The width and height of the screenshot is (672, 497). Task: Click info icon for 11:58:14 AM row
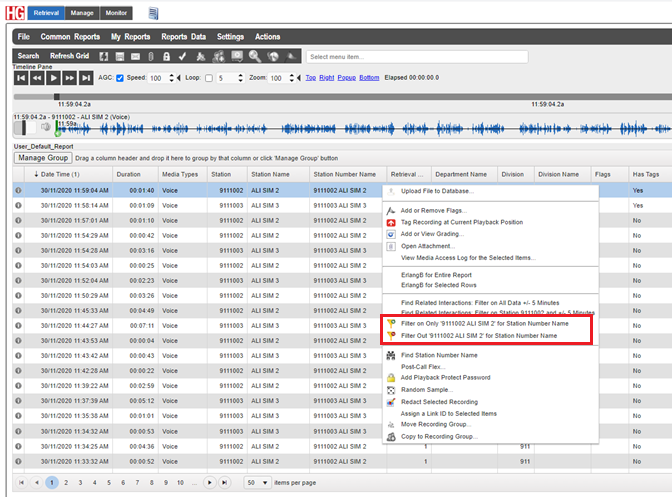pos(18,205)
